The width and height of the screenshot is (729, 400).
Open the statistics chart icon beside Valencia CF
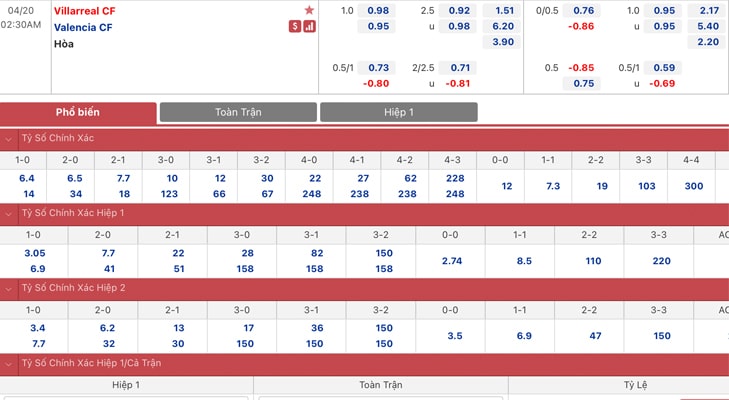(310, 27)
